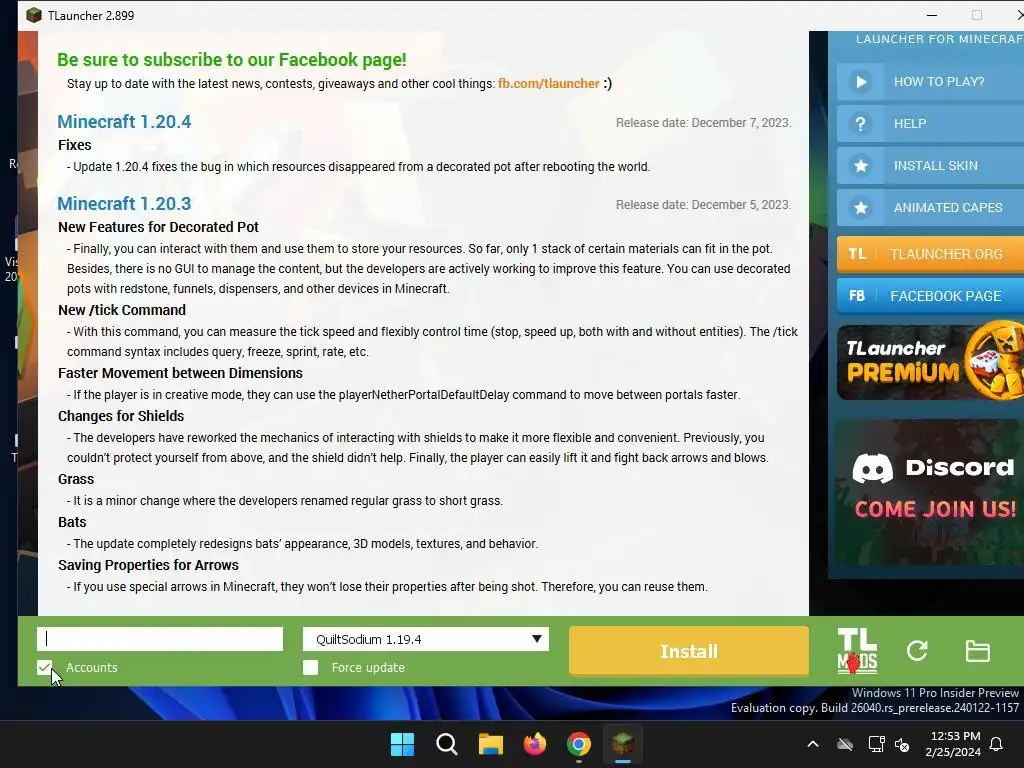Open taskbar Search
1024x768 pixels.
[447, 744]
